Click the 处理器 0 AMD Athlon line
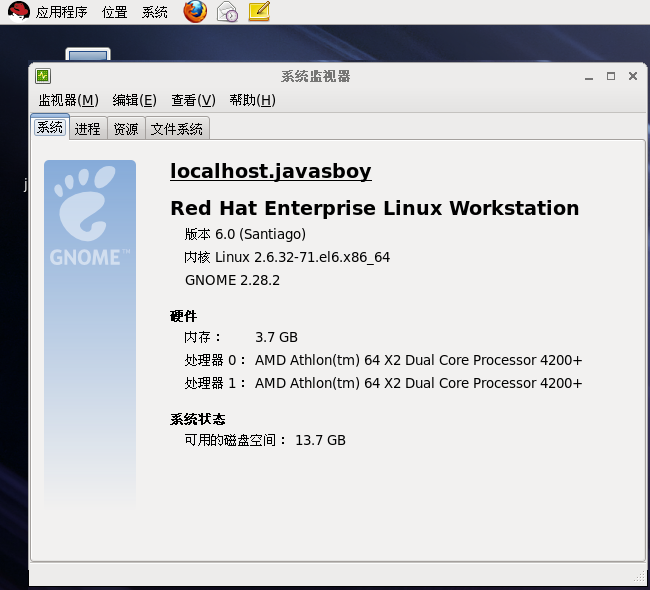Screen dimensions: 650x590 point(383,360)
